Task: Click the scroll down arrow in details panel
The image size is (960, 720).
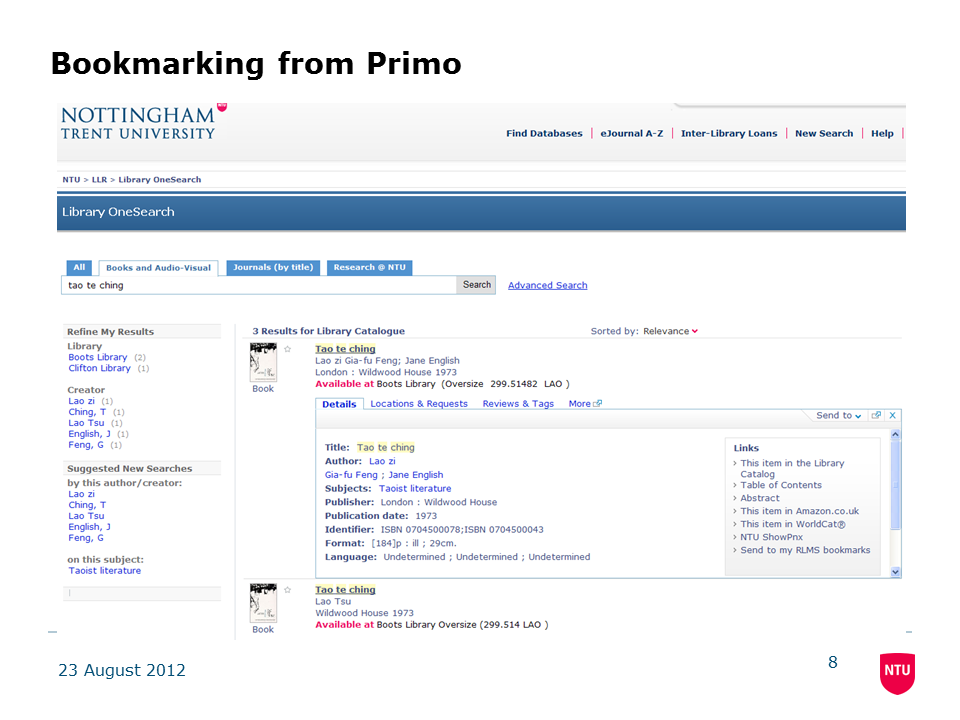Action: [x=895, y=572]
